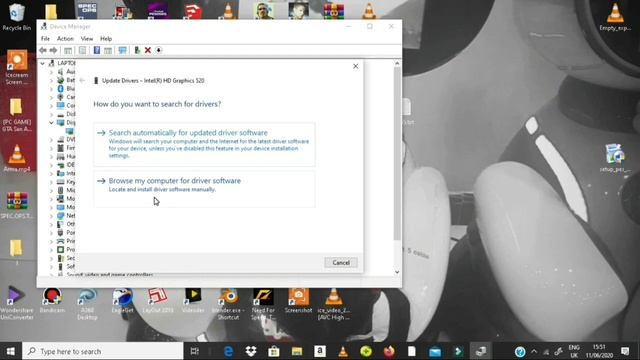Expand the Firmware node chevron
This screenshot has height=360, width=640.
[51, 148]
